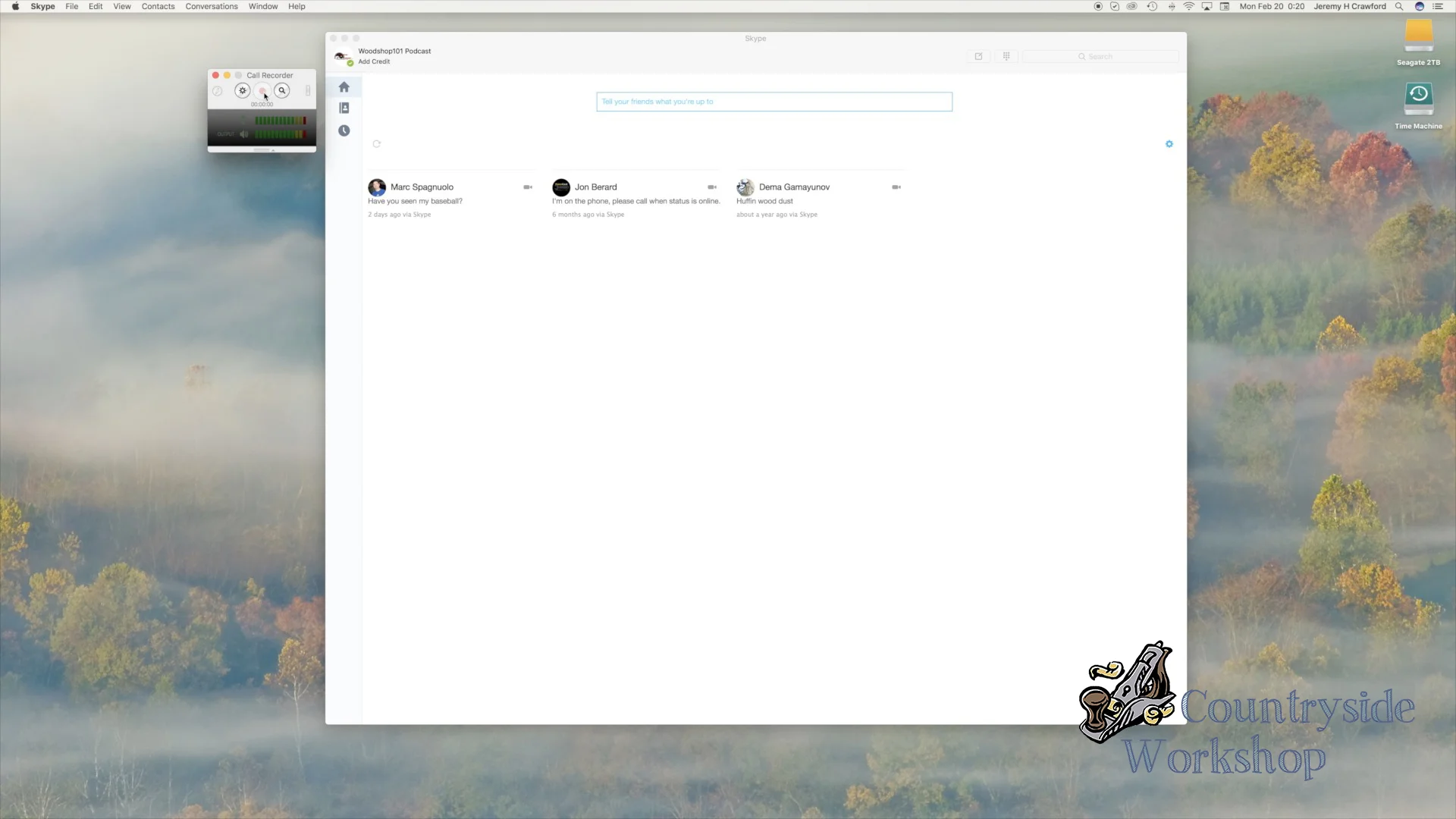The width and height of the screenshot is (1456, 819).
Task: Open the Woodshop101 Podcast profile name
Action: click(x=394, y=52)
